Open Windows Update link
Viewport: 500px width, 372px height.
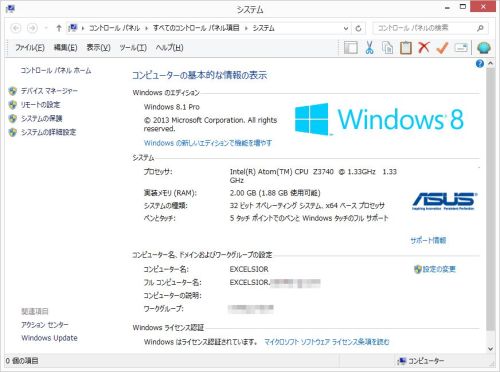click(49, 338)
